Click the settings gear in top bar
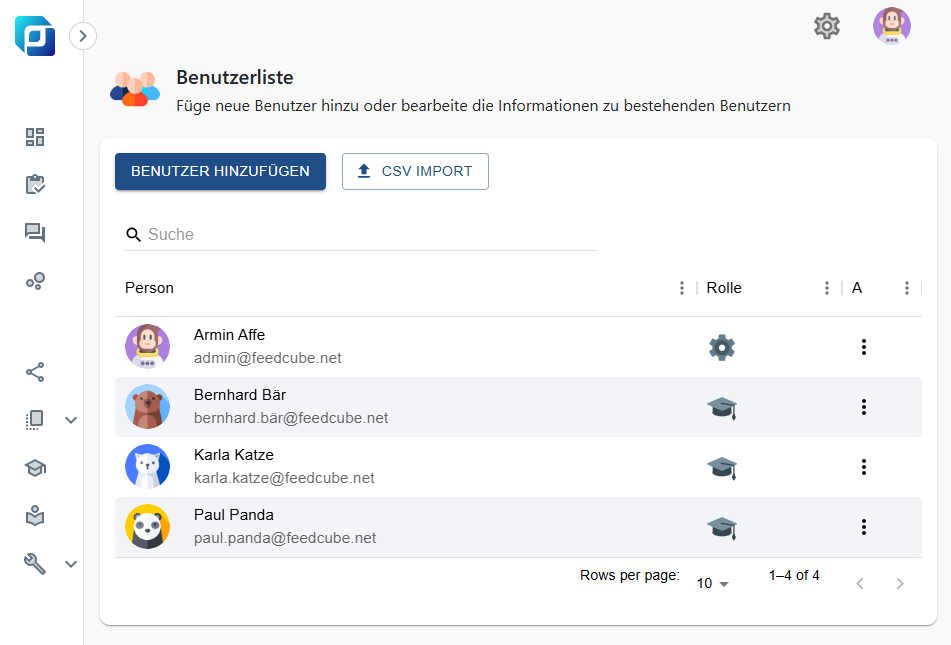951x645 pixels. tap(827, 26)
